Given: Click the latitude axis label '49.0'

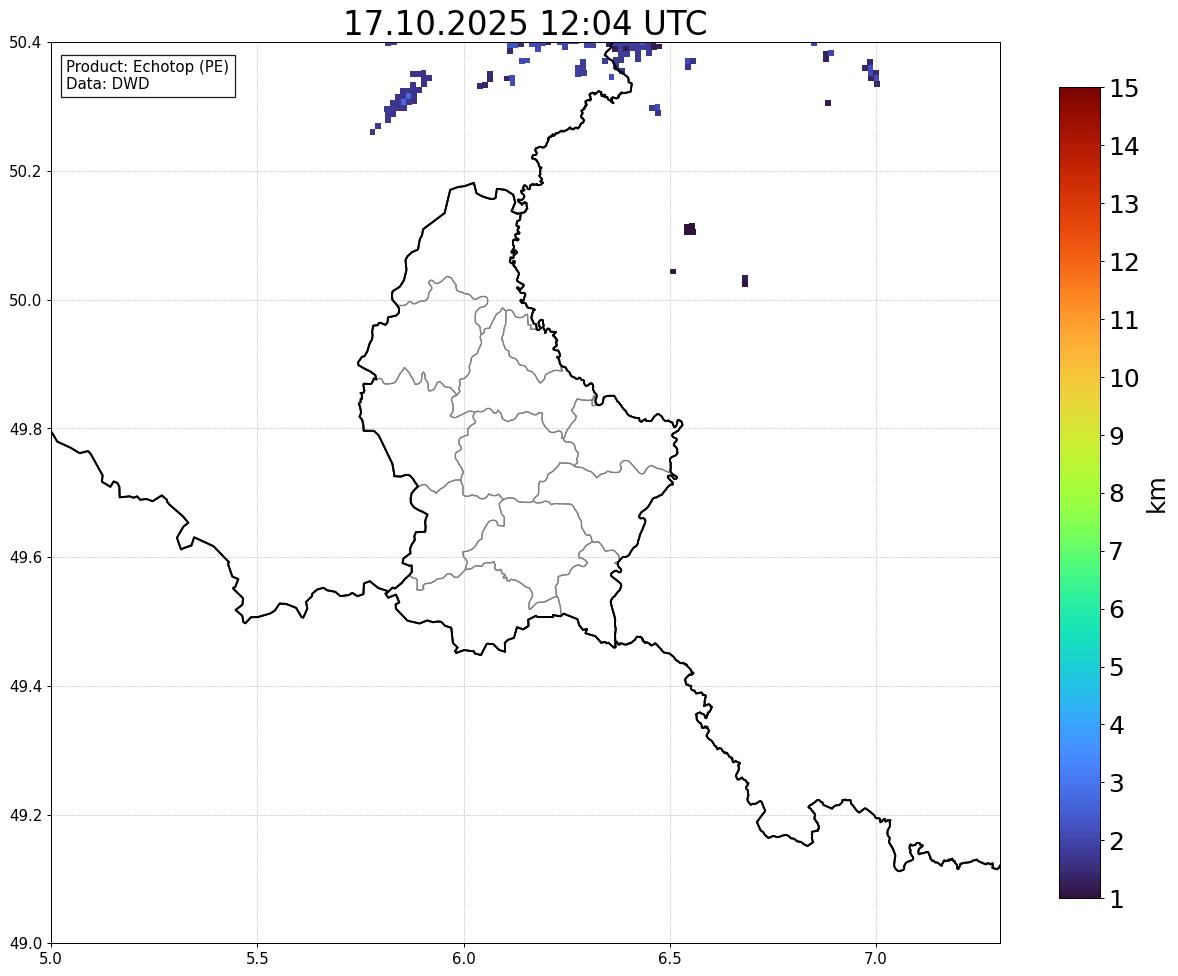Looking at the screenshot, I should coord(24,944).
